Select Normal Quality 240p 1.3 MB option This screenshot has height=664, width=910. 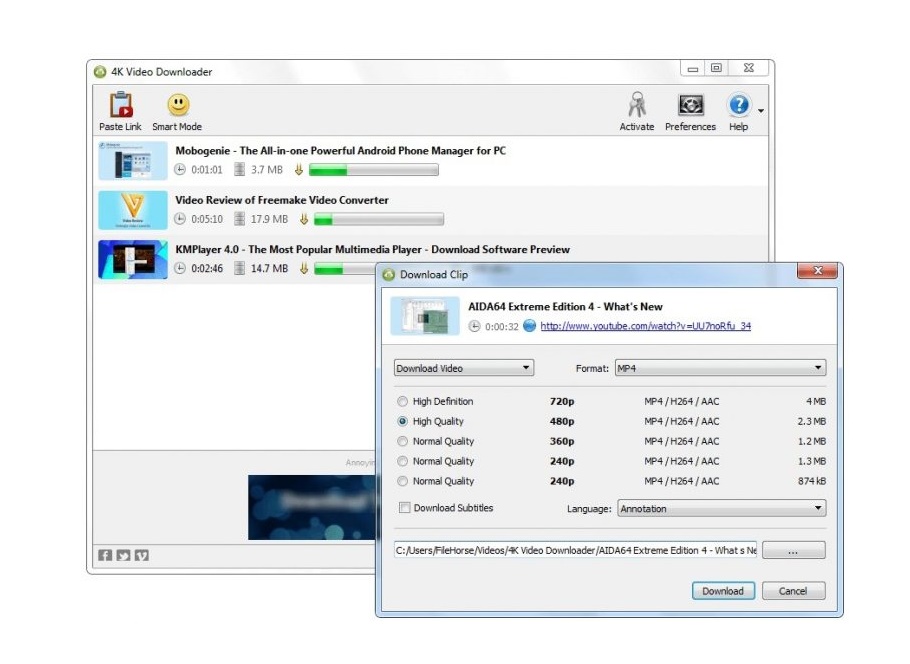click(x=402, y=461)
